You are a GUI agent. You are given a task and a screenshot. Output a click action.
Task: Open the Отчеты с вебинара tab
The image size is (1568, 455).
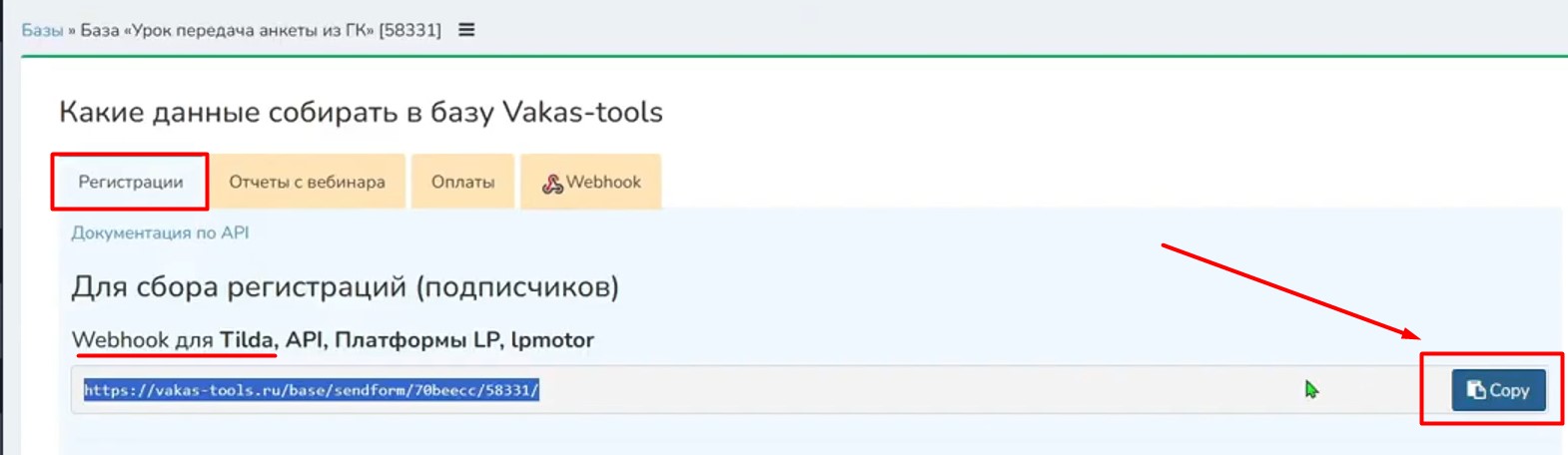[x=307, y=182]
